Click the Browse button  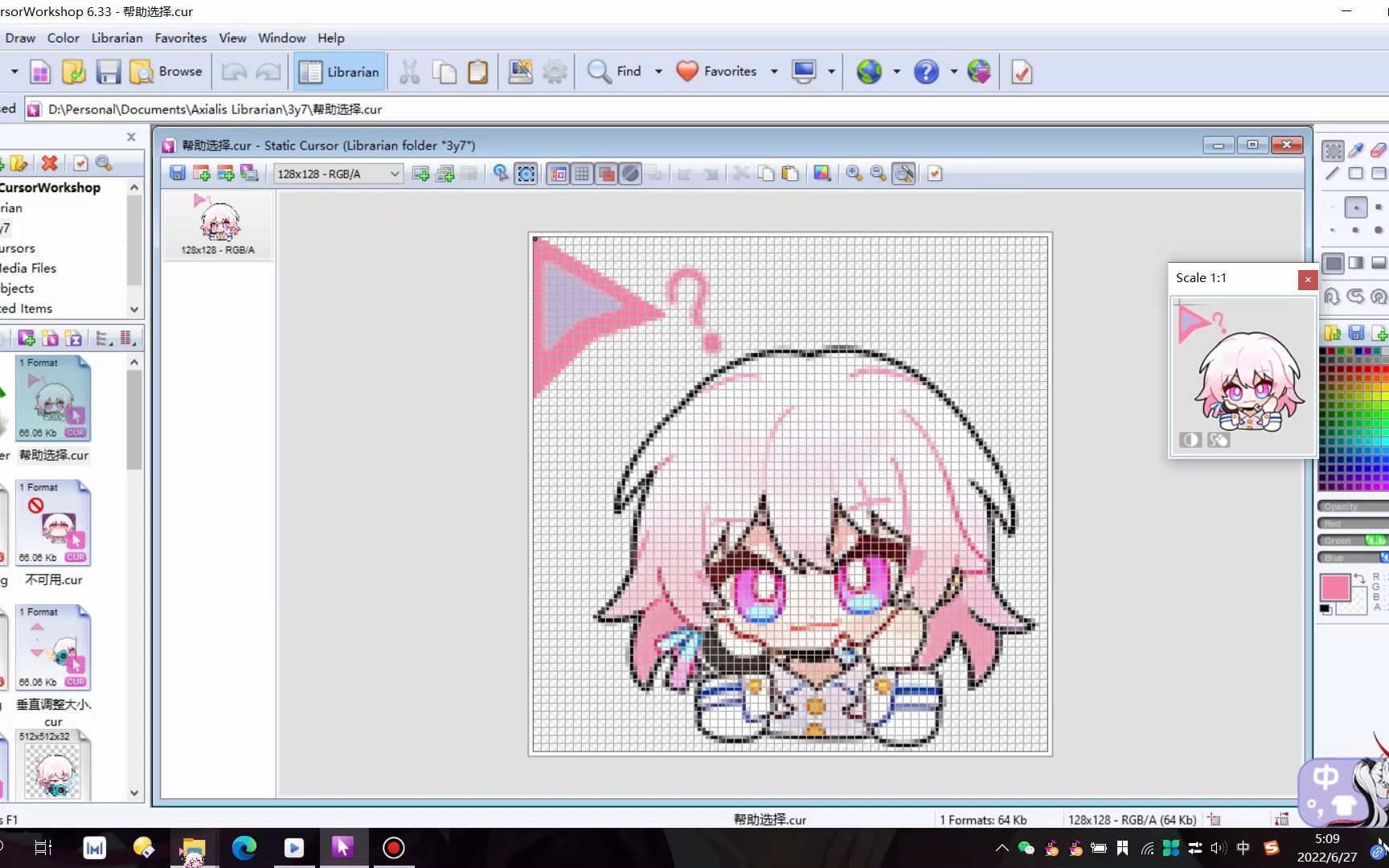166,72
